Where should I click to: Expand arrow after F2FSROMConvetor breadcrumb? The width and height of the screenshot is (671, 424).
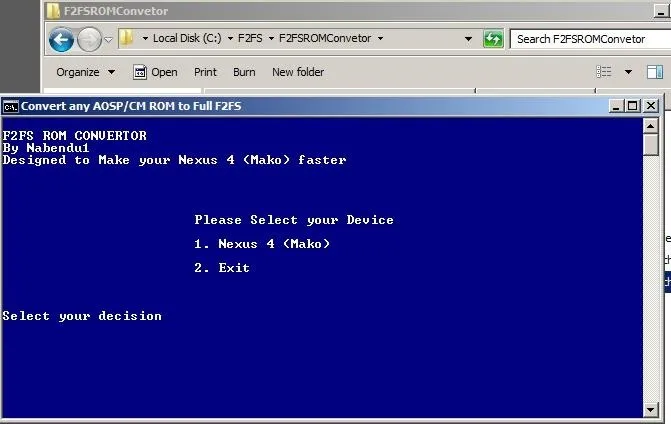pos(380,39)
